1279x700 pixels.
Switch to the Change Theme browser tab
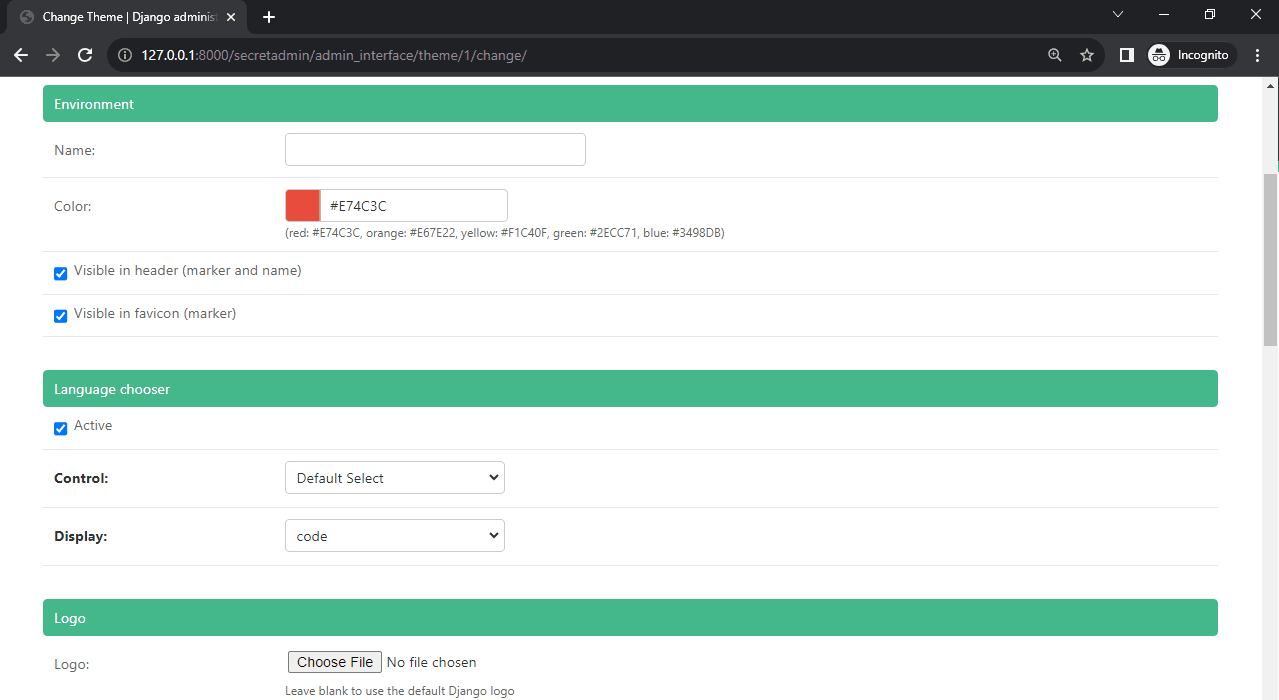127,17
